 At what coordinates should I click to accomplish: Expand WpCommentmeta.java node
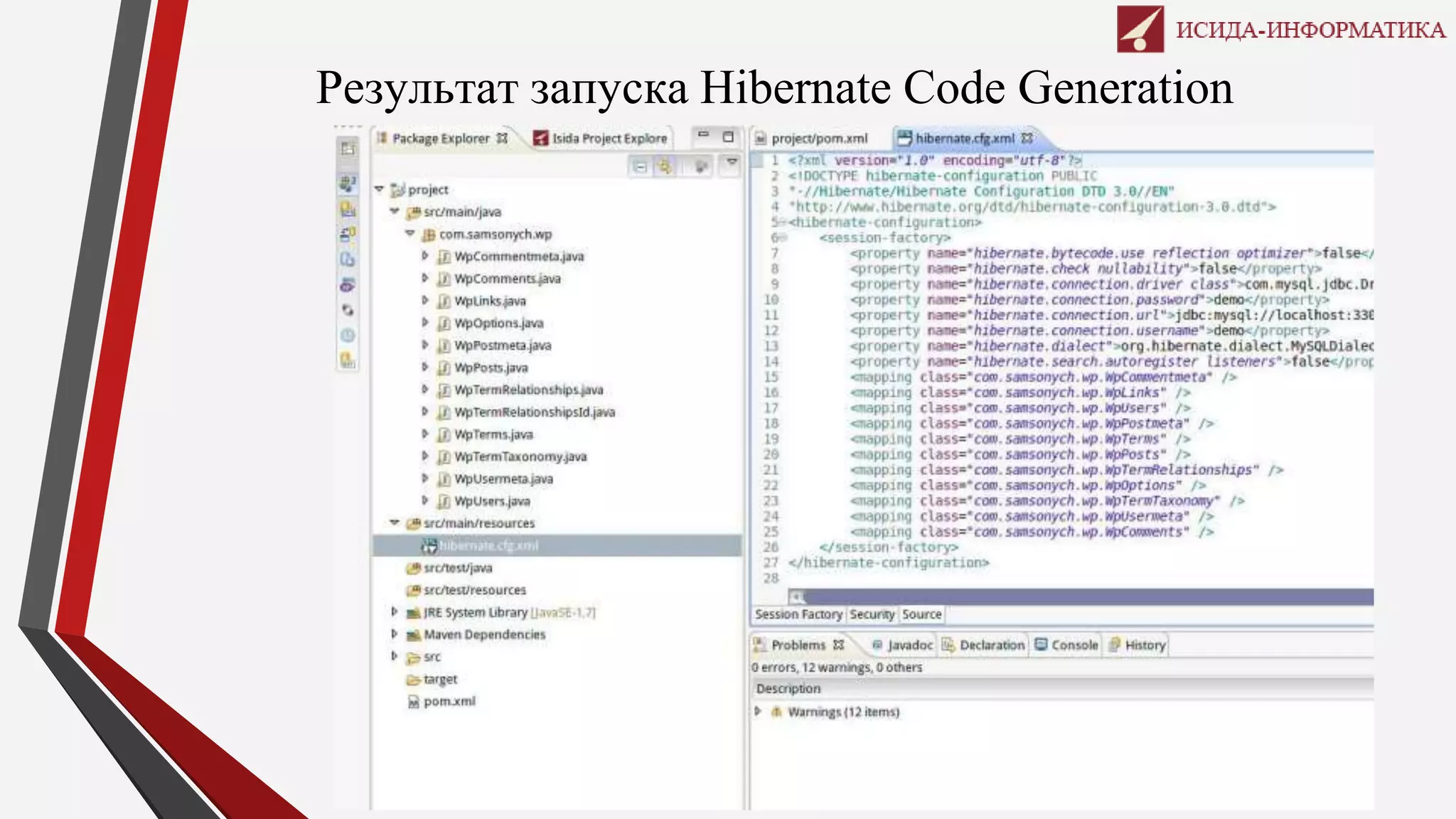(x=424, y=256)
